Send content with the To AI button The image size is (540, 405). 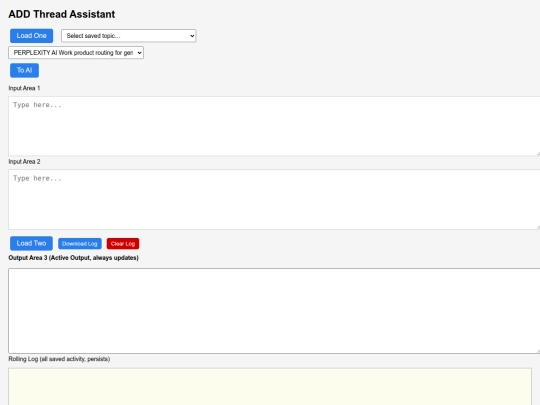pyautogui.click(x=24, y=70)
